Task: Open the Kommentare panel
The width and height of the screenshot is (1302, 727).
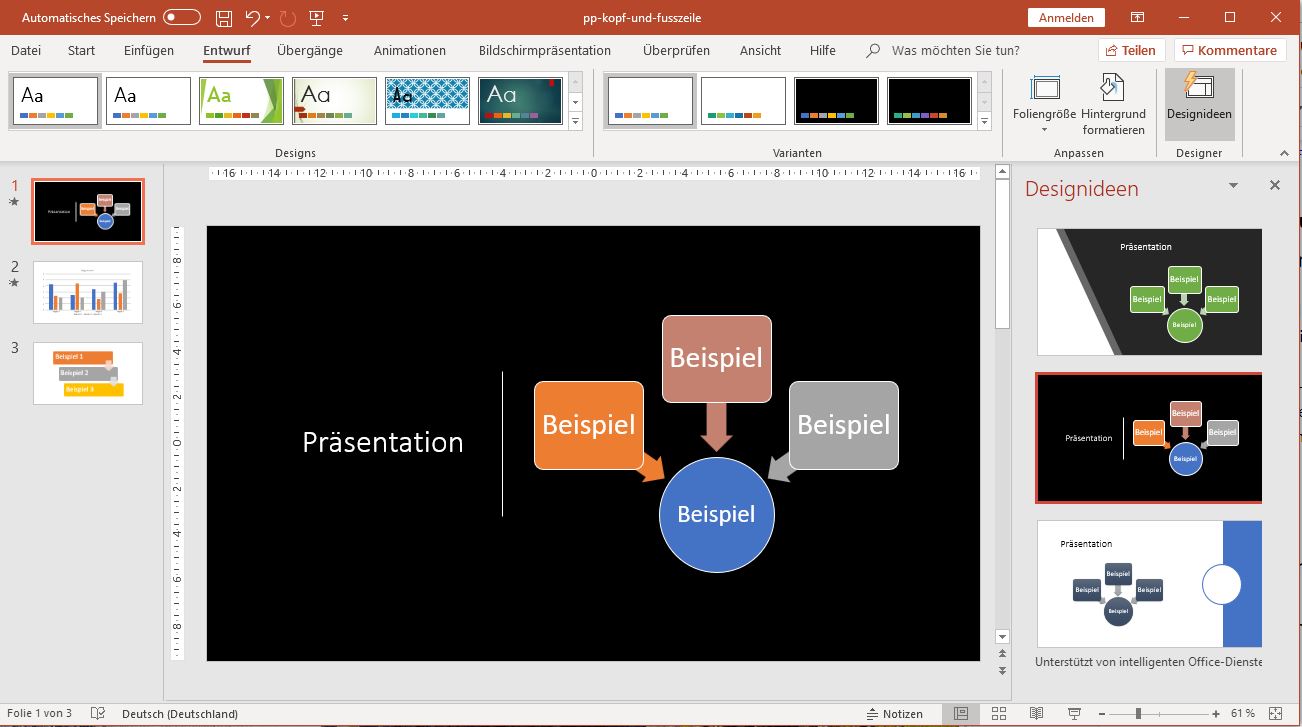Action: click(x=1229, y=49)
